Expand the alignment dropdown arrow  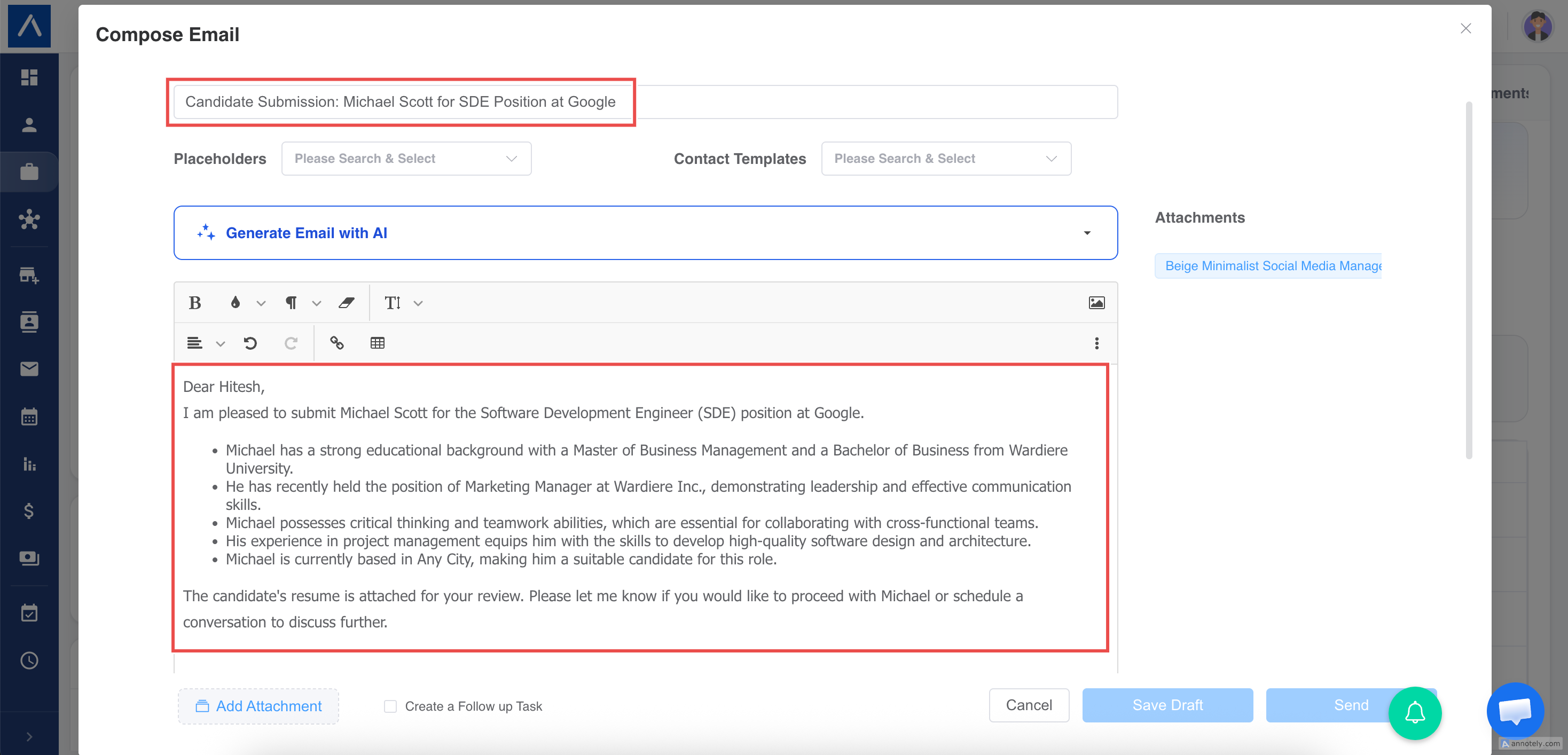(221, 344)
